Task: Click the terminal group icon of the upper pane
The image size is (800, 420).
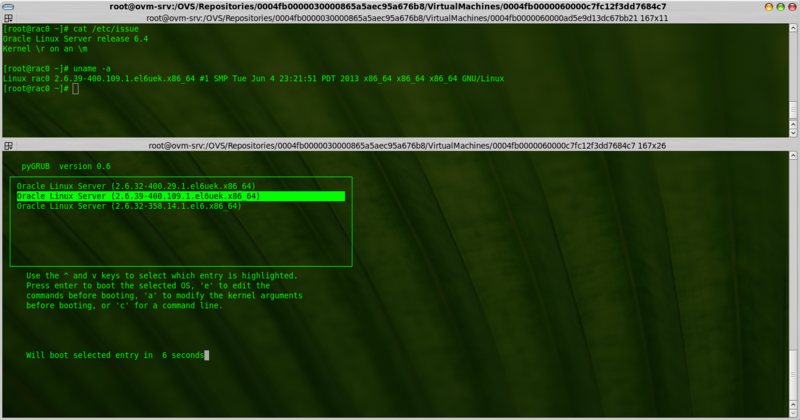Action: pyautogui.click(x=8, y=18)
